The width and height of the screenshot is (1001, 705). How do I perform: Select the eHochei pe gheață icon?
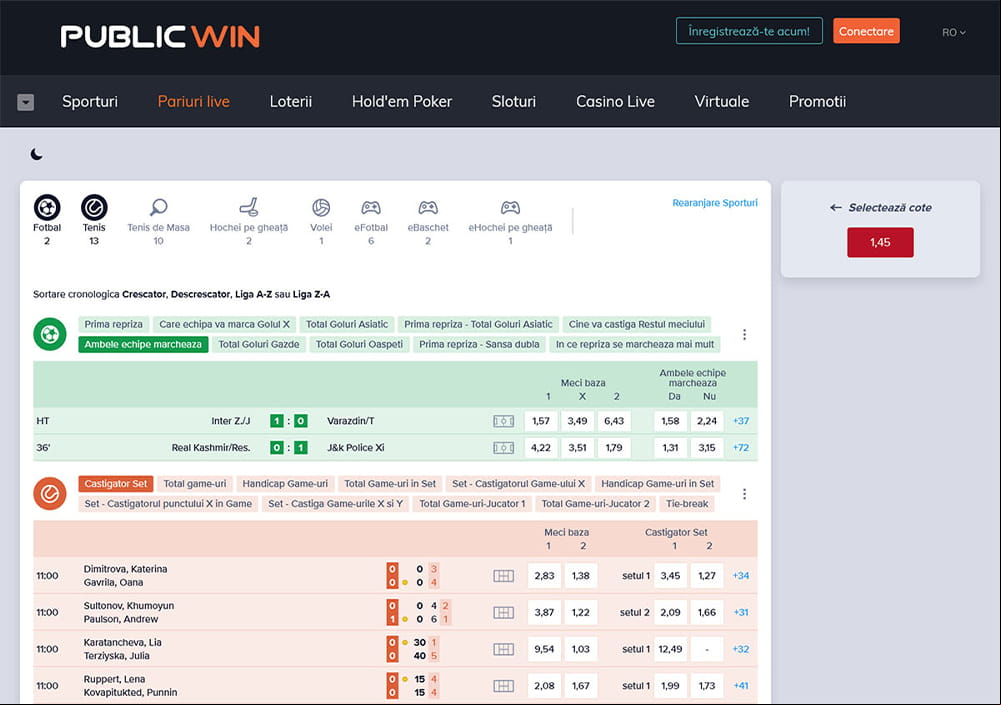[510, 208]
